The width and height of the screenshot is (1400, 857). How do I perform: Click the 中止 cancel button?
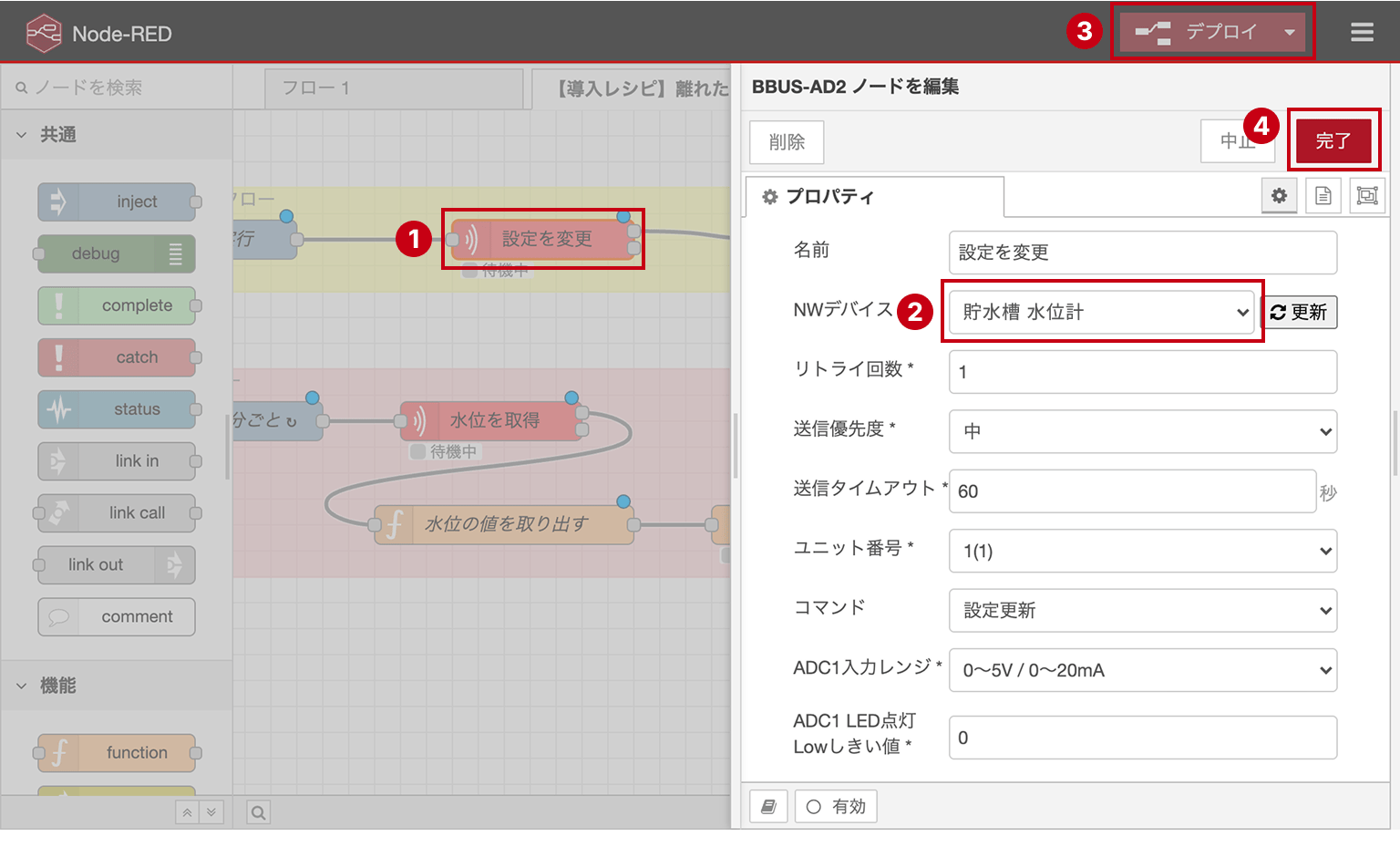[x=1237, y=141]
